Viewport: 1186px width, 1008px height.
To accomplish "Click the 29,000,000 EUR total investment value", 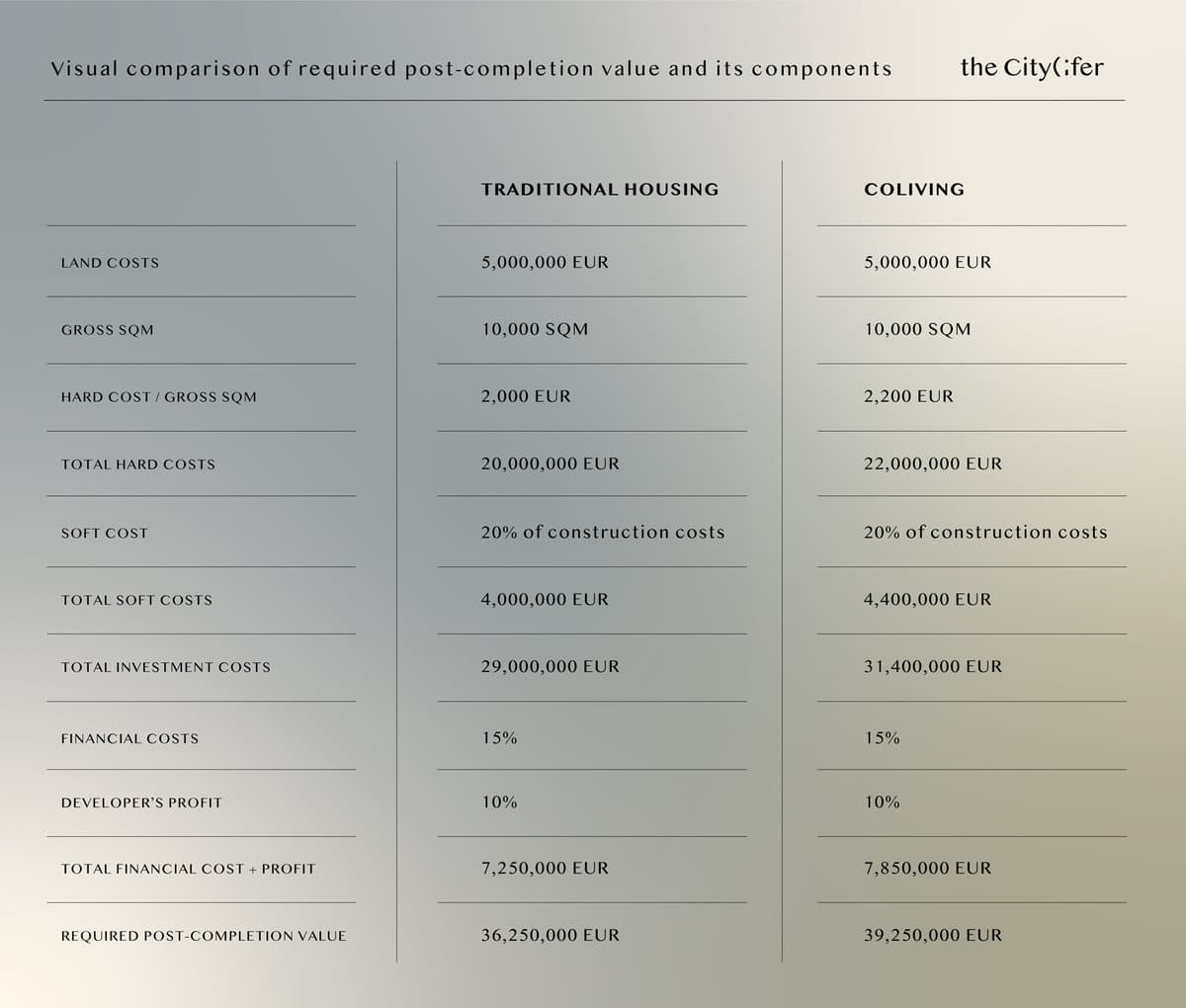I will [x=551, y=666].
